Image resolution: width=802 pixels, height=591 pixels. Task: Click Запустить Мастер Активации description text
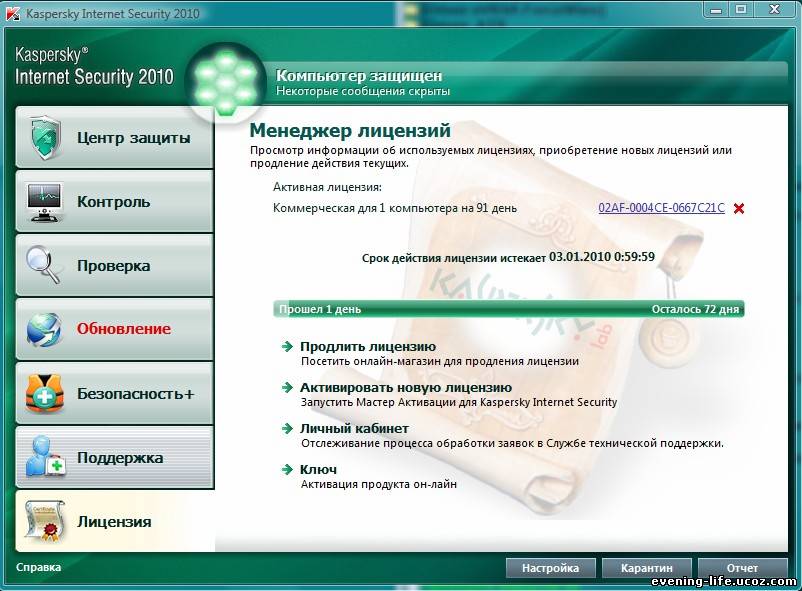click(x=459, y=402)
